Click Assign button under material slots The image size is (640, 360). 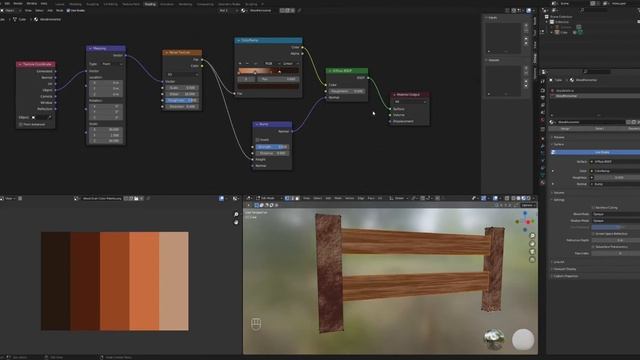pyautogui.click(x=565, y=129)
